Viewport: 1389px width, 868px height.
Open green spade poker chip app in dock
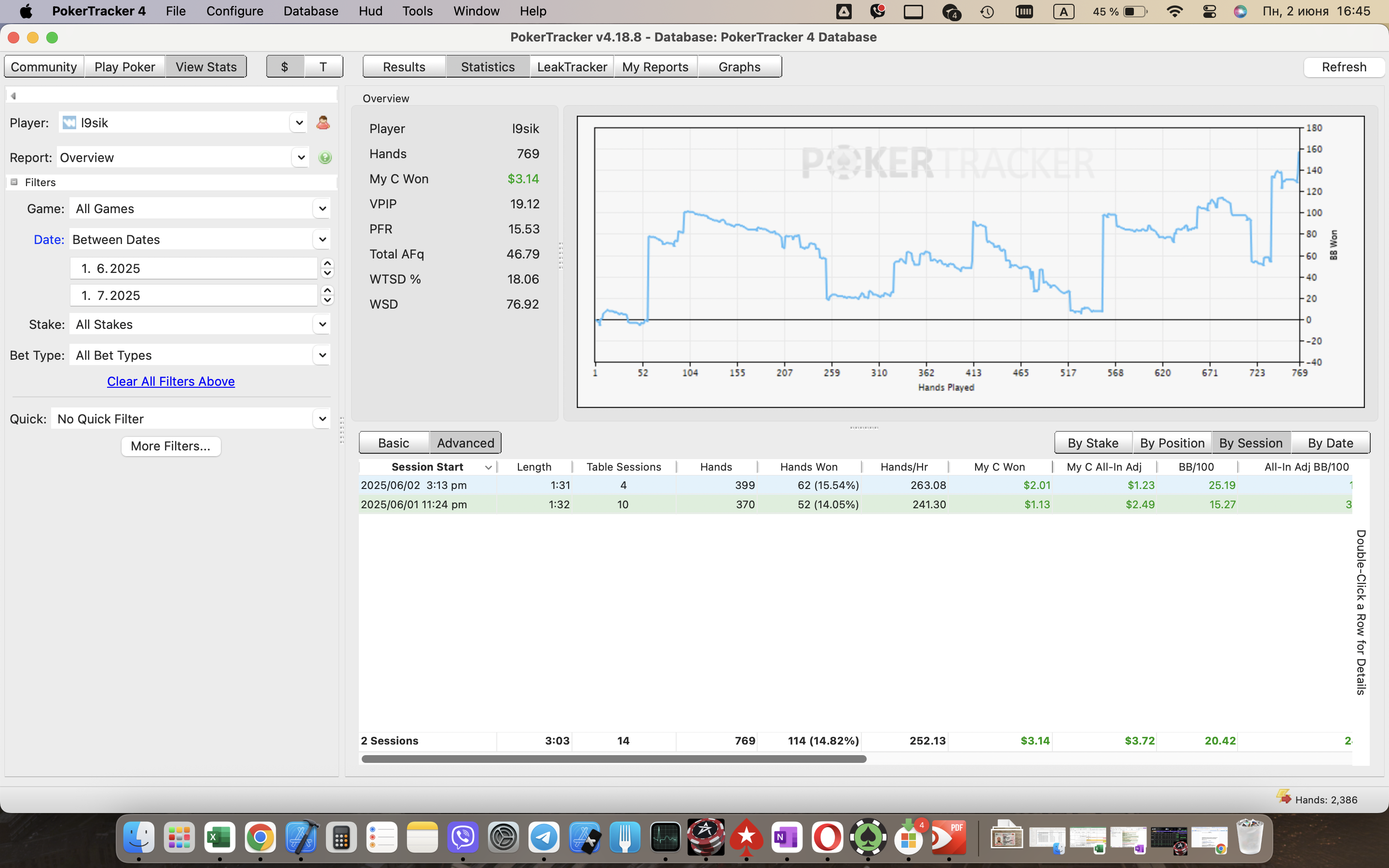coord(868,838)
